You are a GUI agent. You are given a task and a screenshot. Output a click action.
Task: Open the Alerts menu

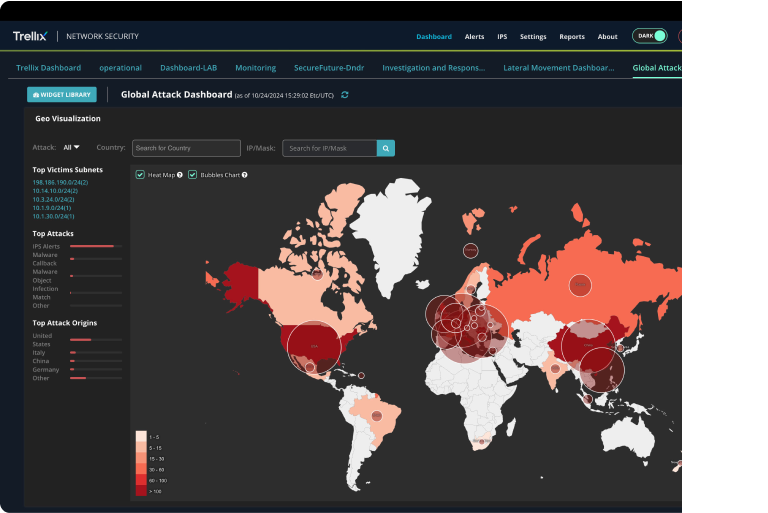[474, 37]
